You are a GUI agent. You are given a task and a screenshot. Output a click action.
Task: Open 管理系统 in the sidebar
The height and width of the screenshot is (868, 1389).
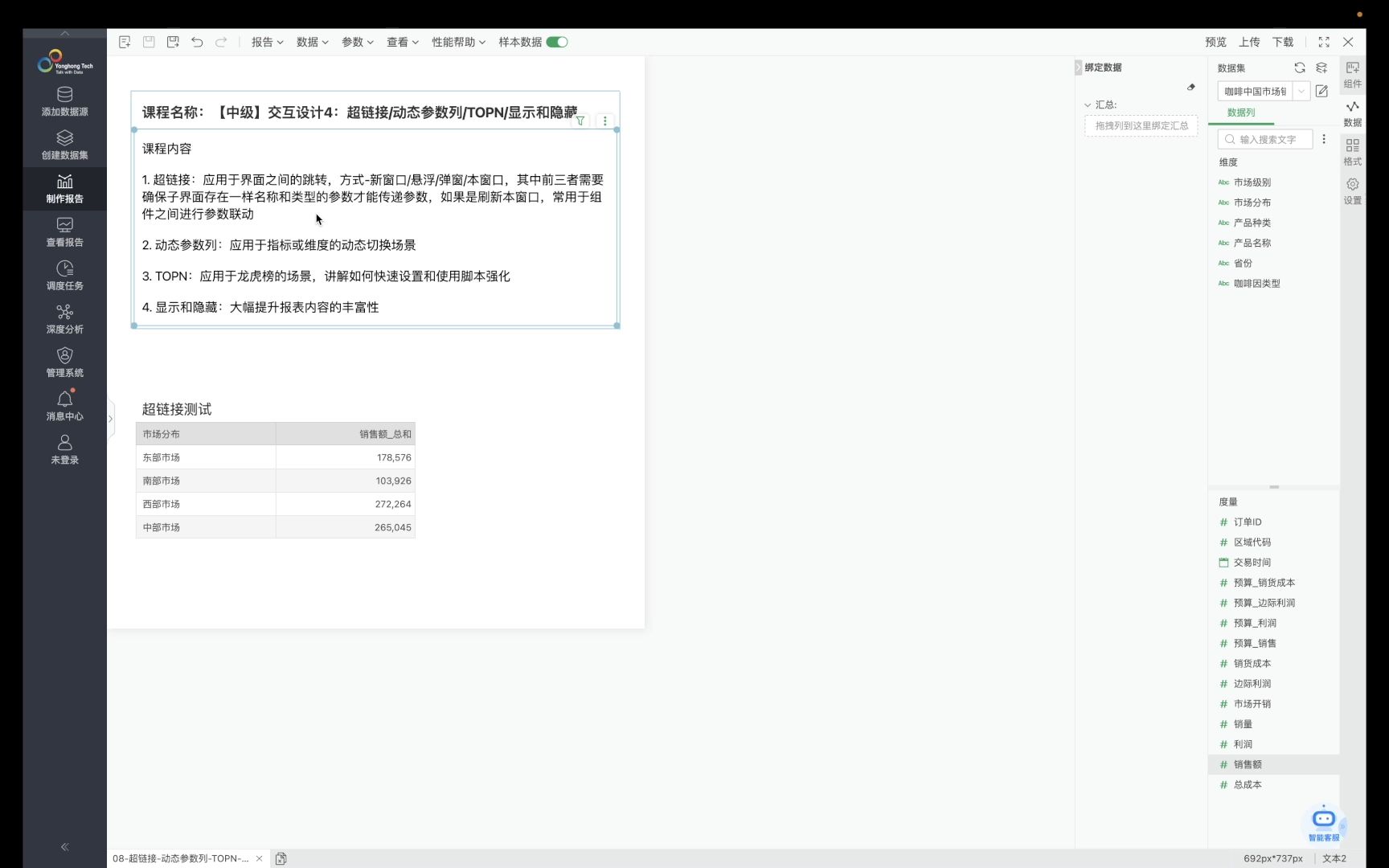[x=64, y=362]
